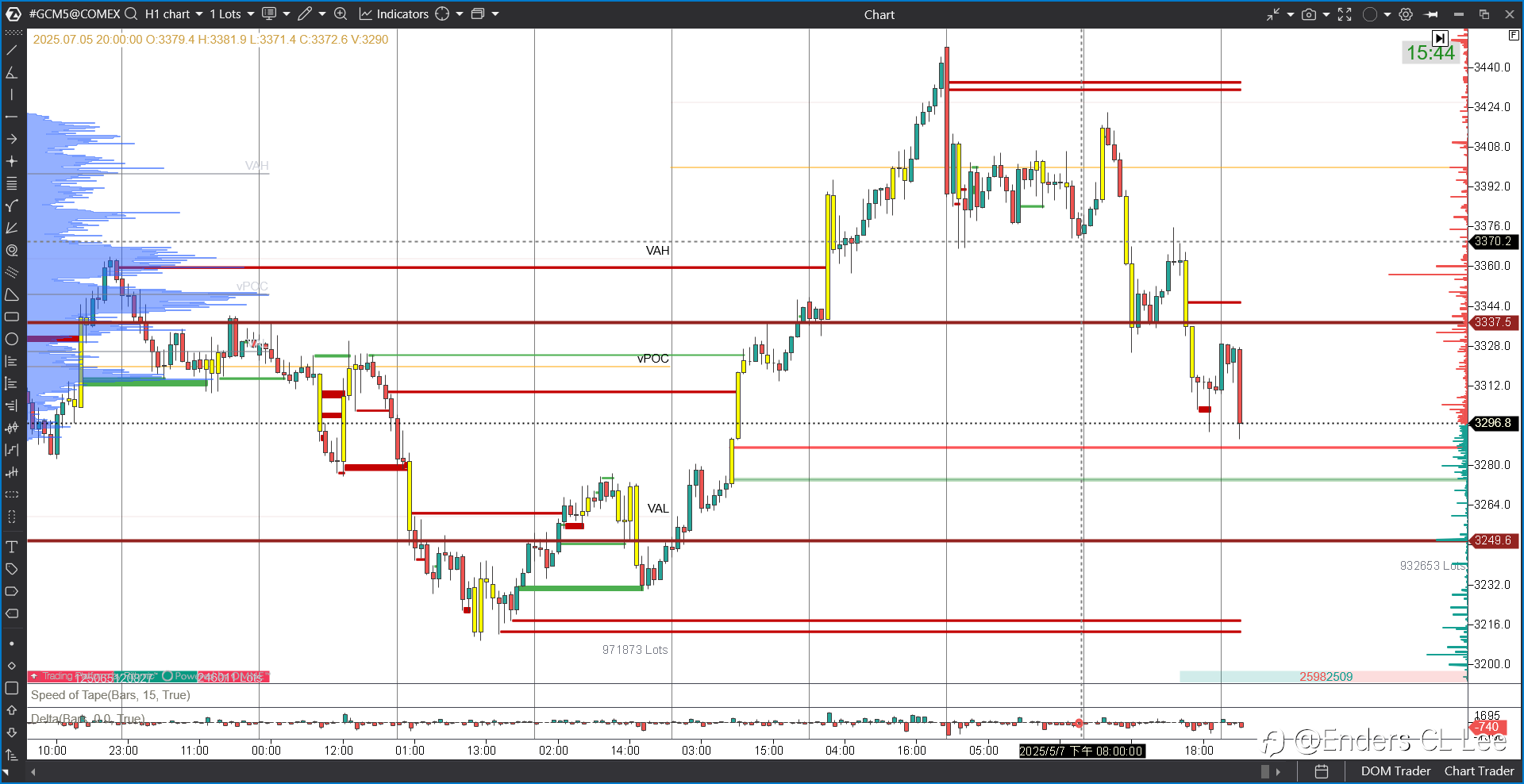Image resolution: width=1524 pixels, height=784 pixels.
Task: Click the zoom-in magnifier icon
Action: [x=341, y=13]
